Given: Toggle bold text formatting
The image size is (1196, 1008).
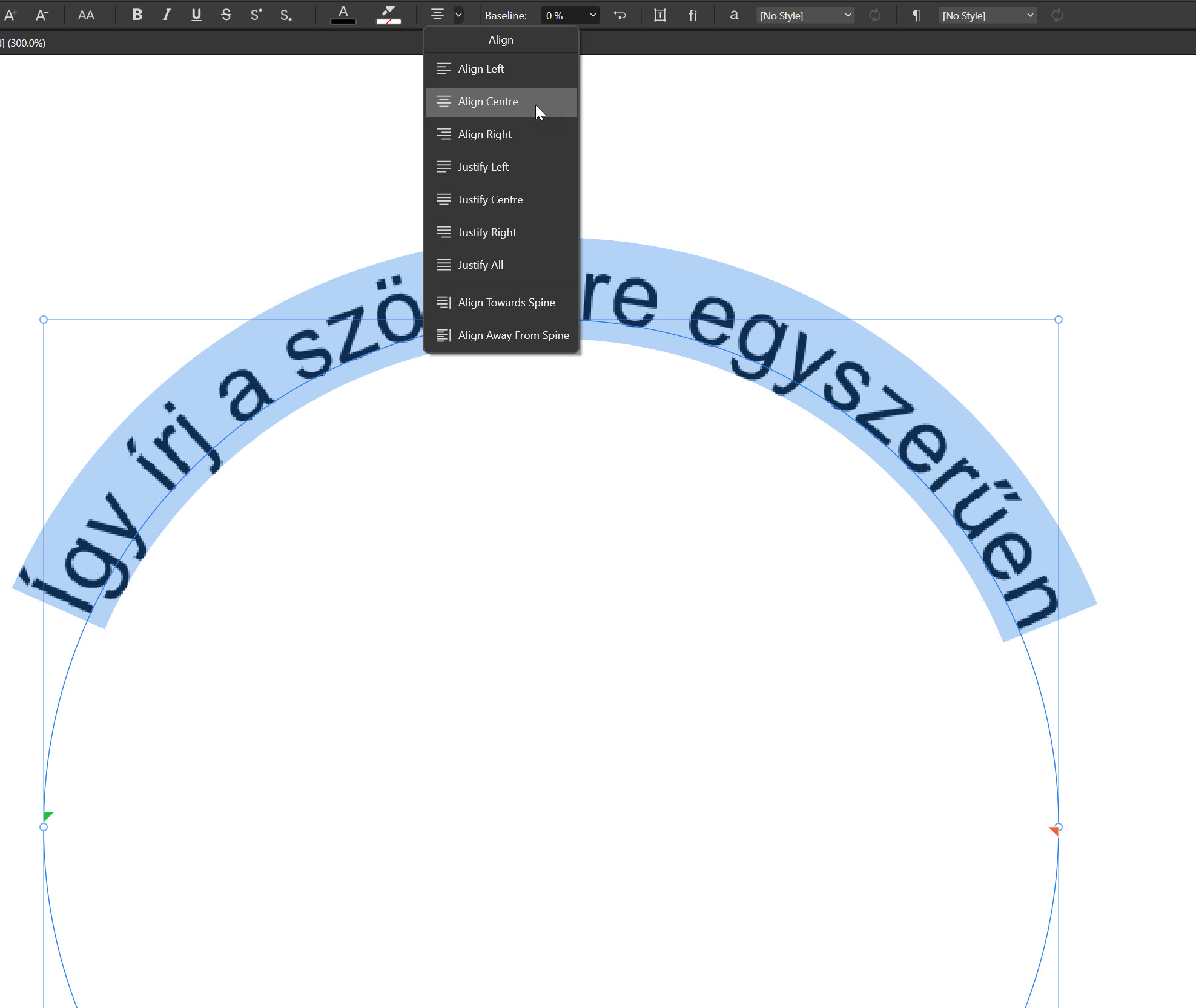Looking at the screenshot, I should pos(137,15).
